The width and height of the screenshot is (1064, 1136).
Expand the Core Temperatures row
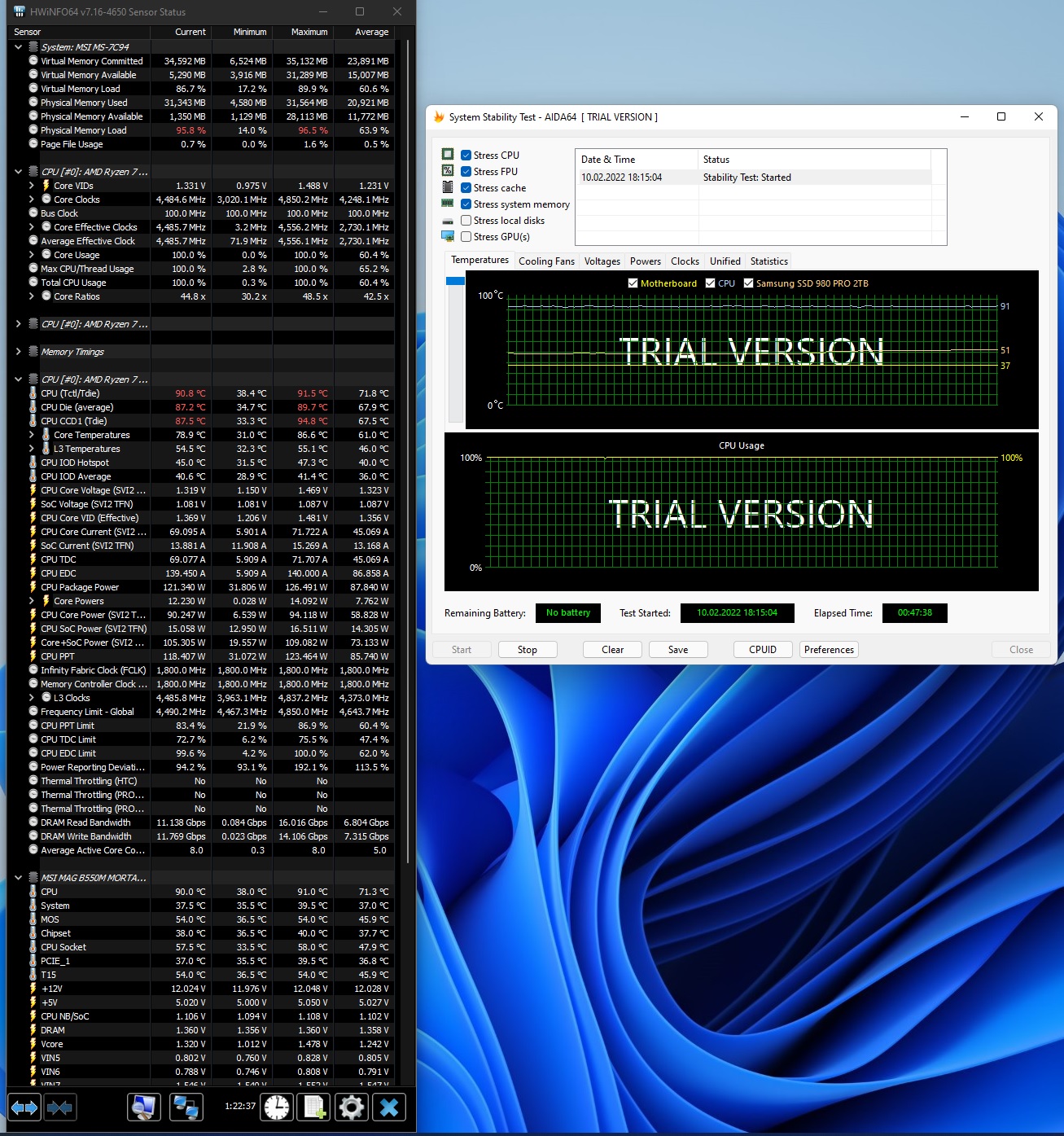click(x=32, y=435)
